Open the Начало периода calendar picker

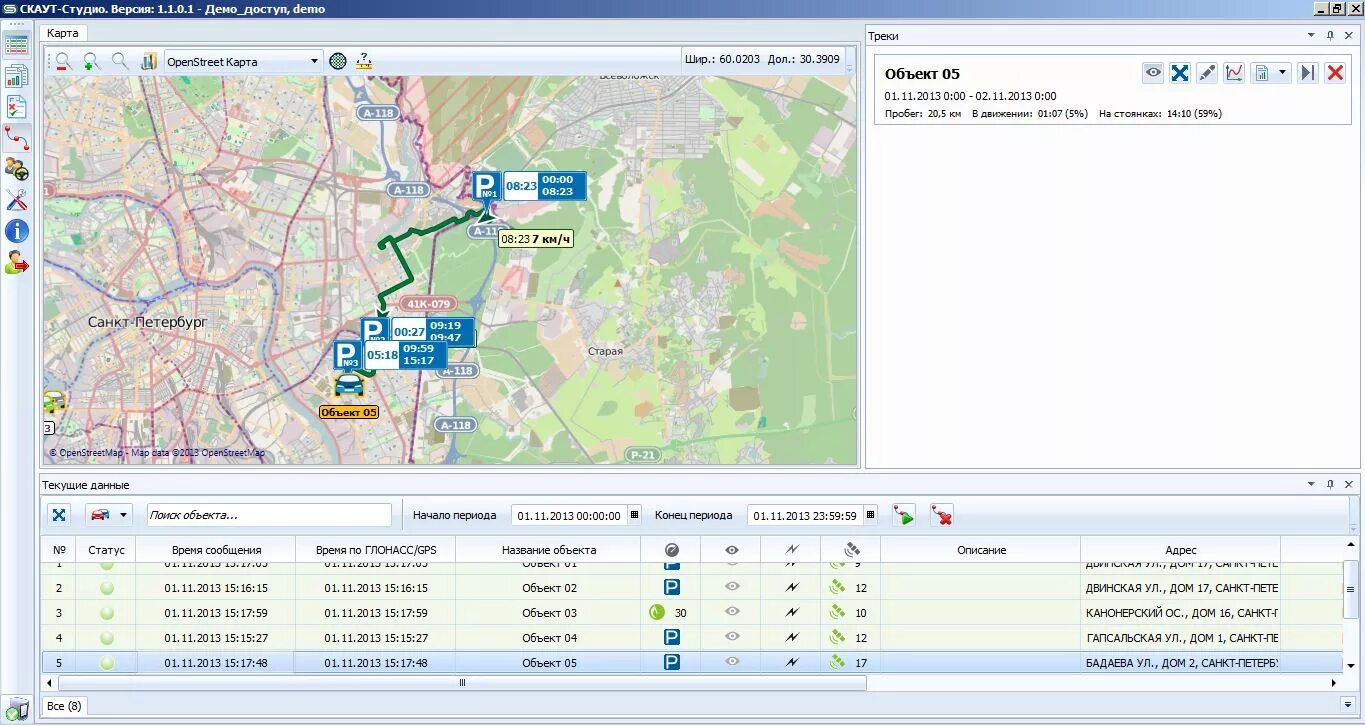[634, 516]
